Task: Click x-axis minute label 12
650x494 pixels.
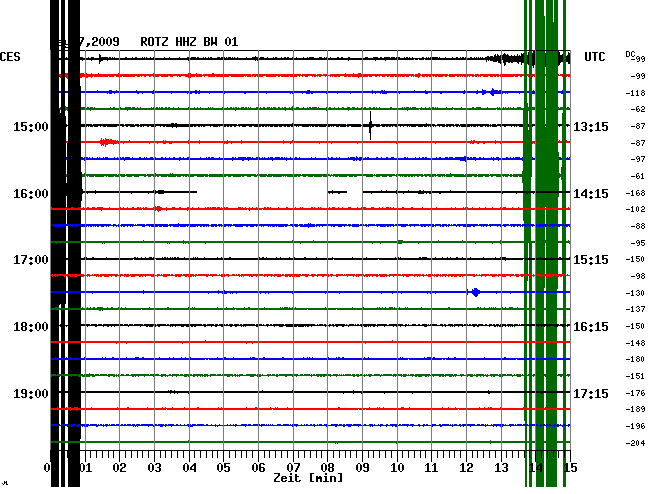Action: (466, 468)
